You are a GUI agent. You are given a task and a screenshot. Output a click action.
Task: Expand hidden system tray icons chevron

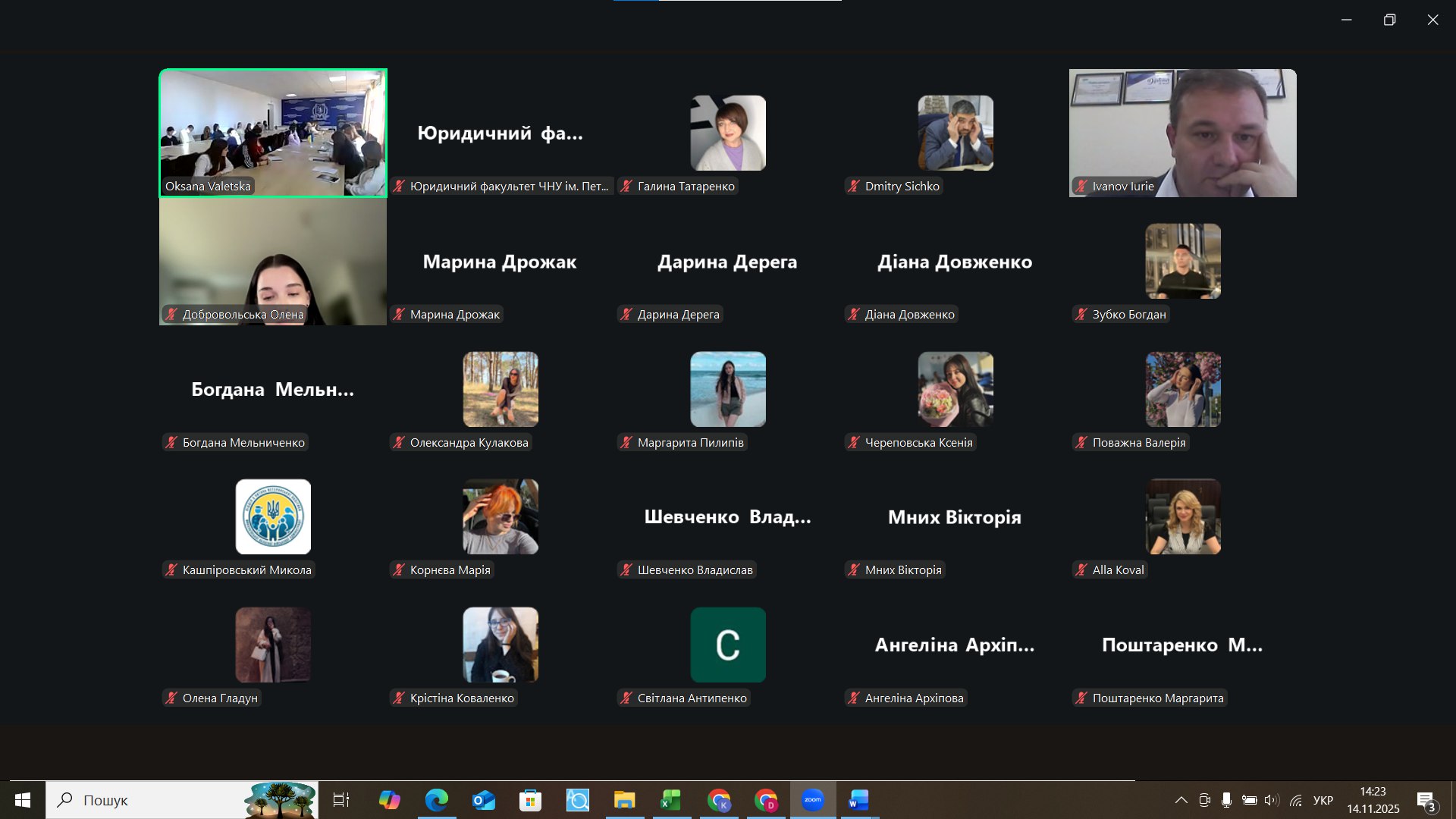[1181, 800]
